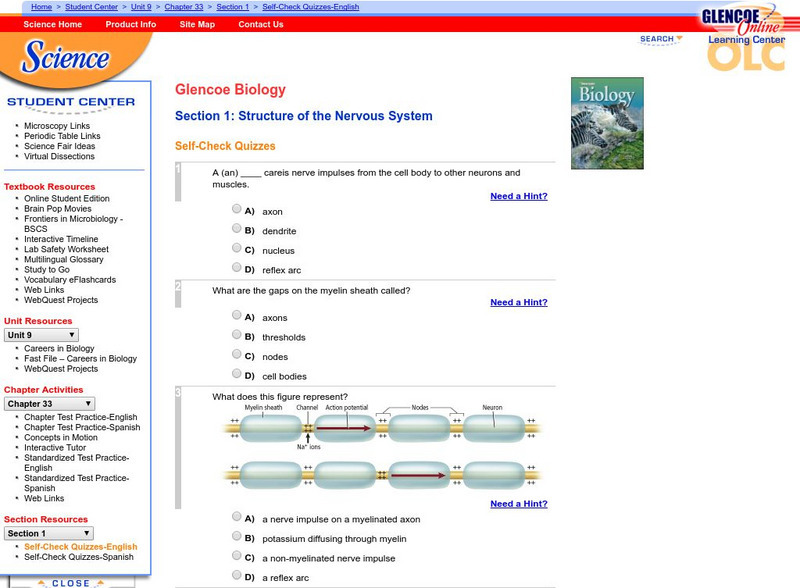Viewport: 800px width, 588px height.
Task: Click Need a Hint? for question 3
Action: [x=519, y=504]
